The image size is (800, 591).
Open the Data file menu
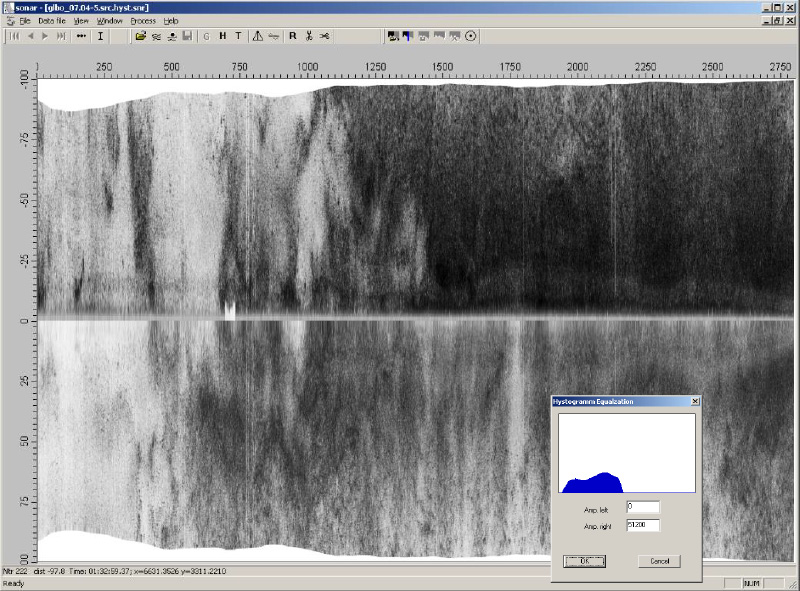(x=52, y=21)
